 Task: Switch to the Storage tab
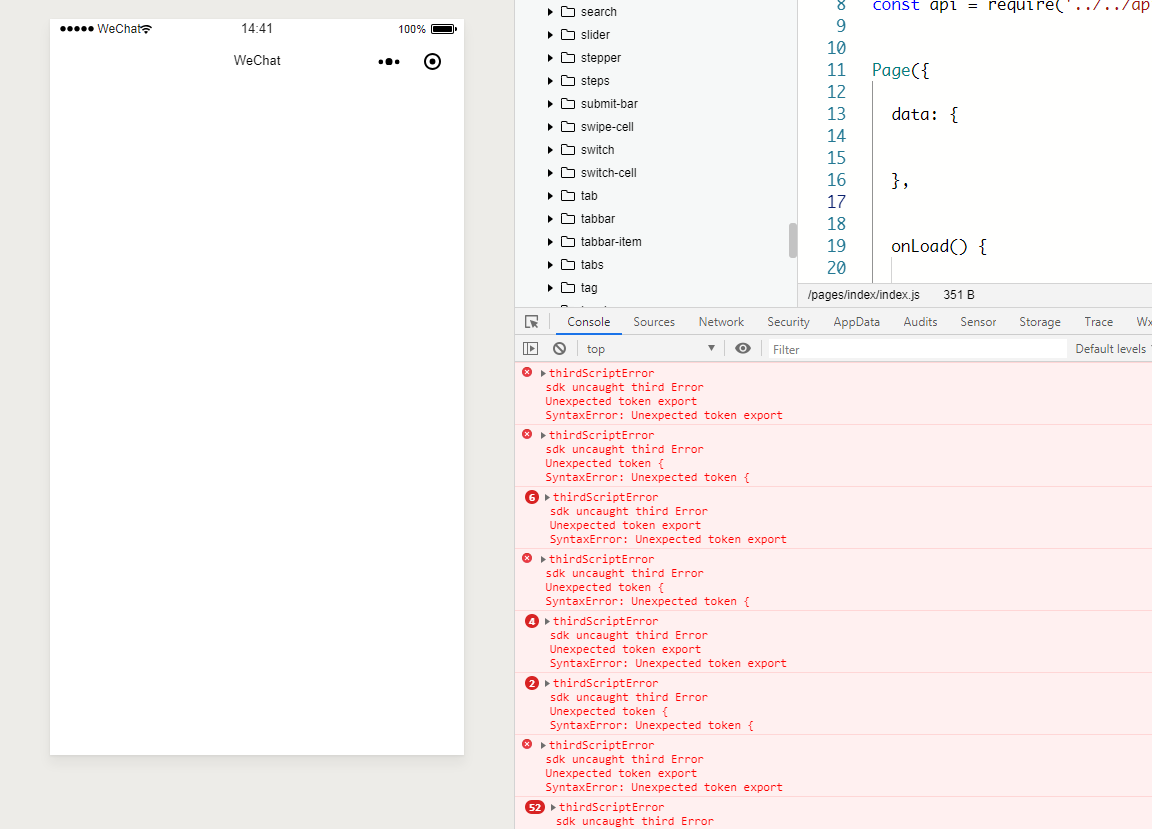(1040, 322)
